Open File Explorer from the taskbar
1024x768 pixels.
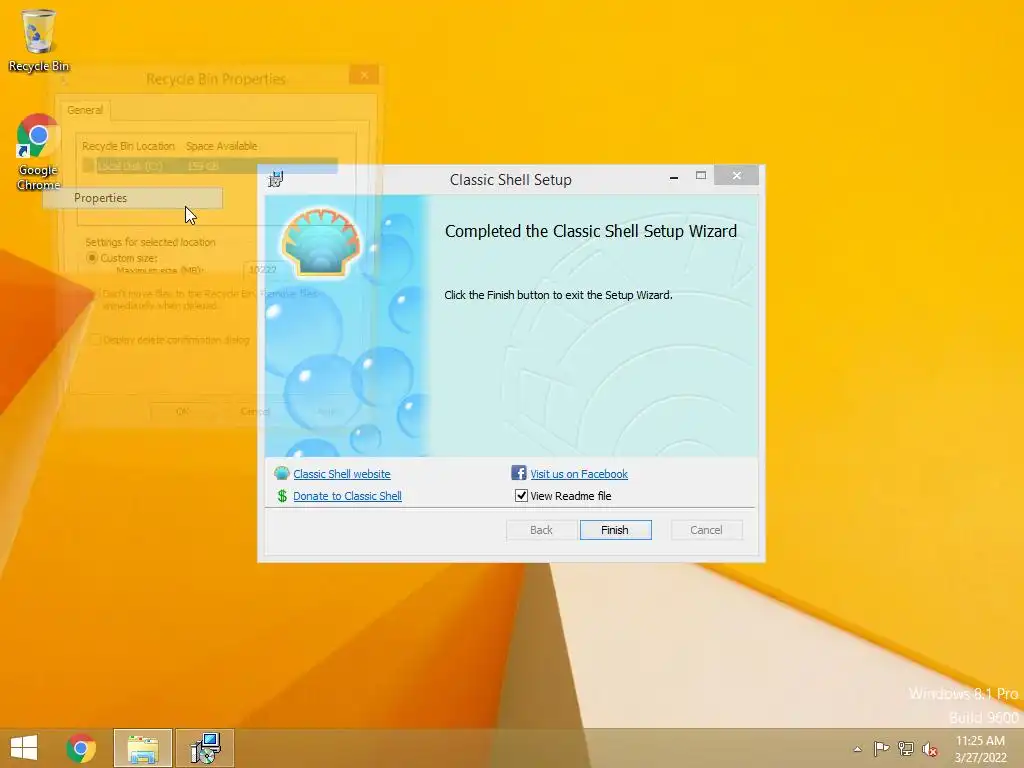tap(143, 748)
